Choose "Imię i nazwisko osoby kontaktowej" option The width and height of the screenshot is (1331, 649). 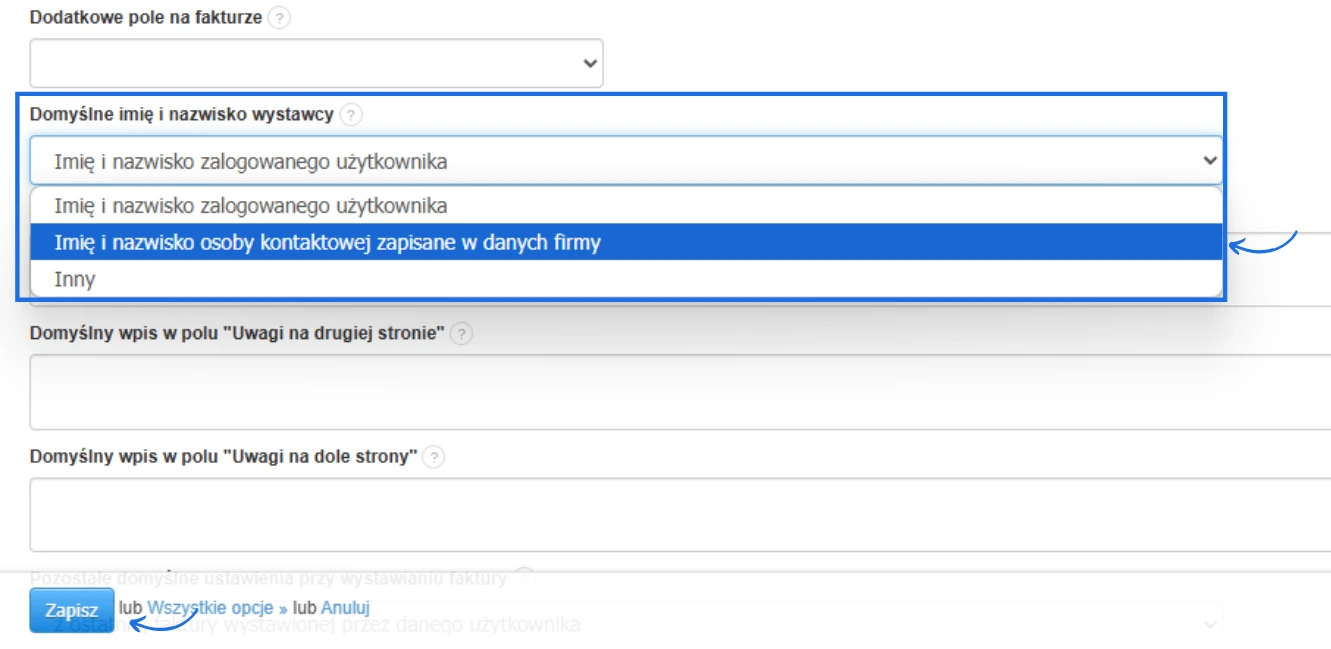click(x=327, y=242)
